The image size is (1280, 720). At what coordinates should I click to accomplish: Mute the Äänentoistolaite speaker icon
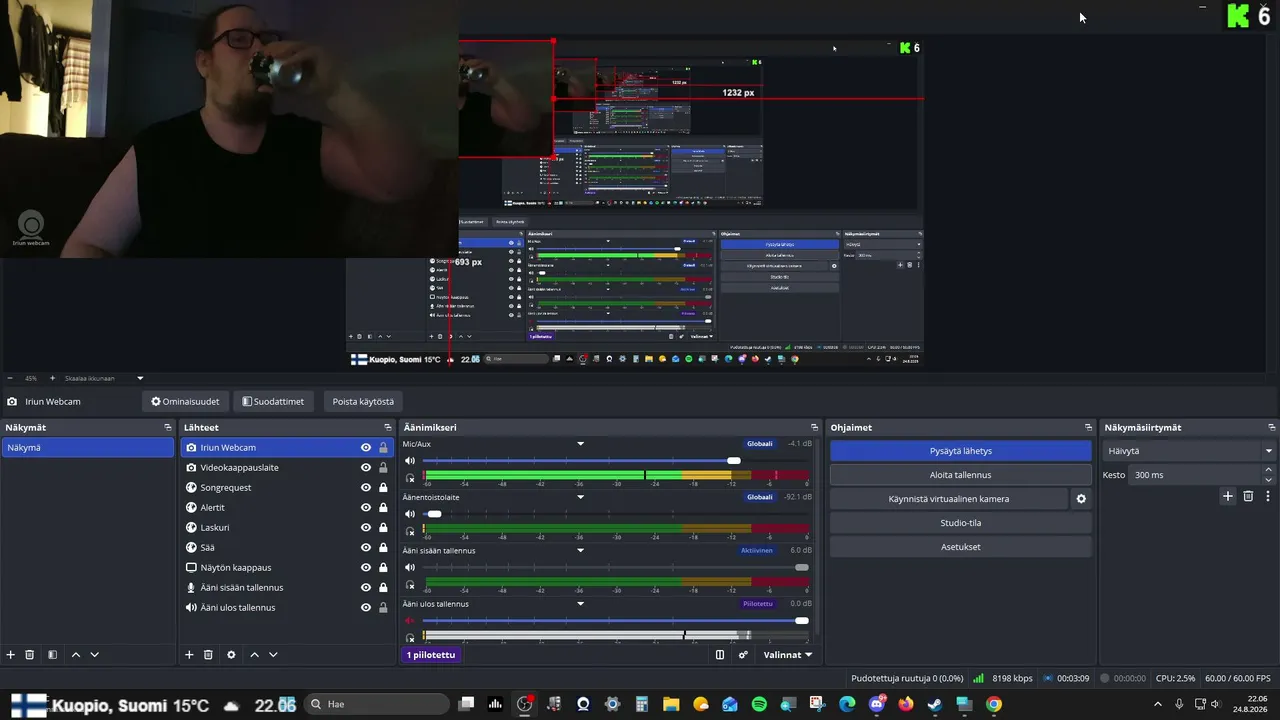[409, 514]
